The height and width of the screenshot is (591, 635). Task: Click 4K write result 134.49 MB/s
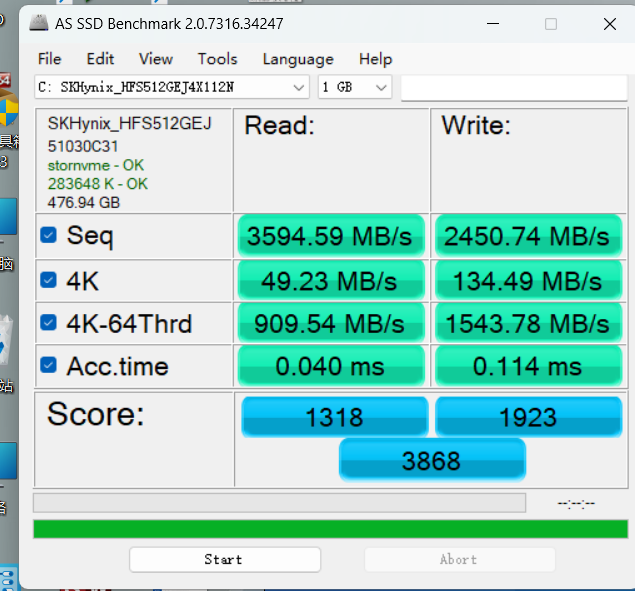(528, 280)
